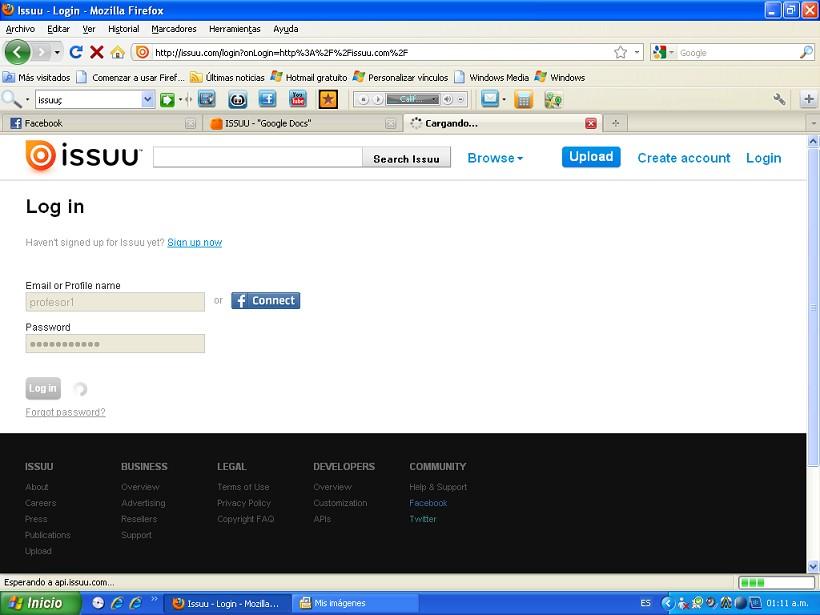Screen dimensions: 820x615
Task: Open the Browse dropdown menu
Action: click(495, 158)
